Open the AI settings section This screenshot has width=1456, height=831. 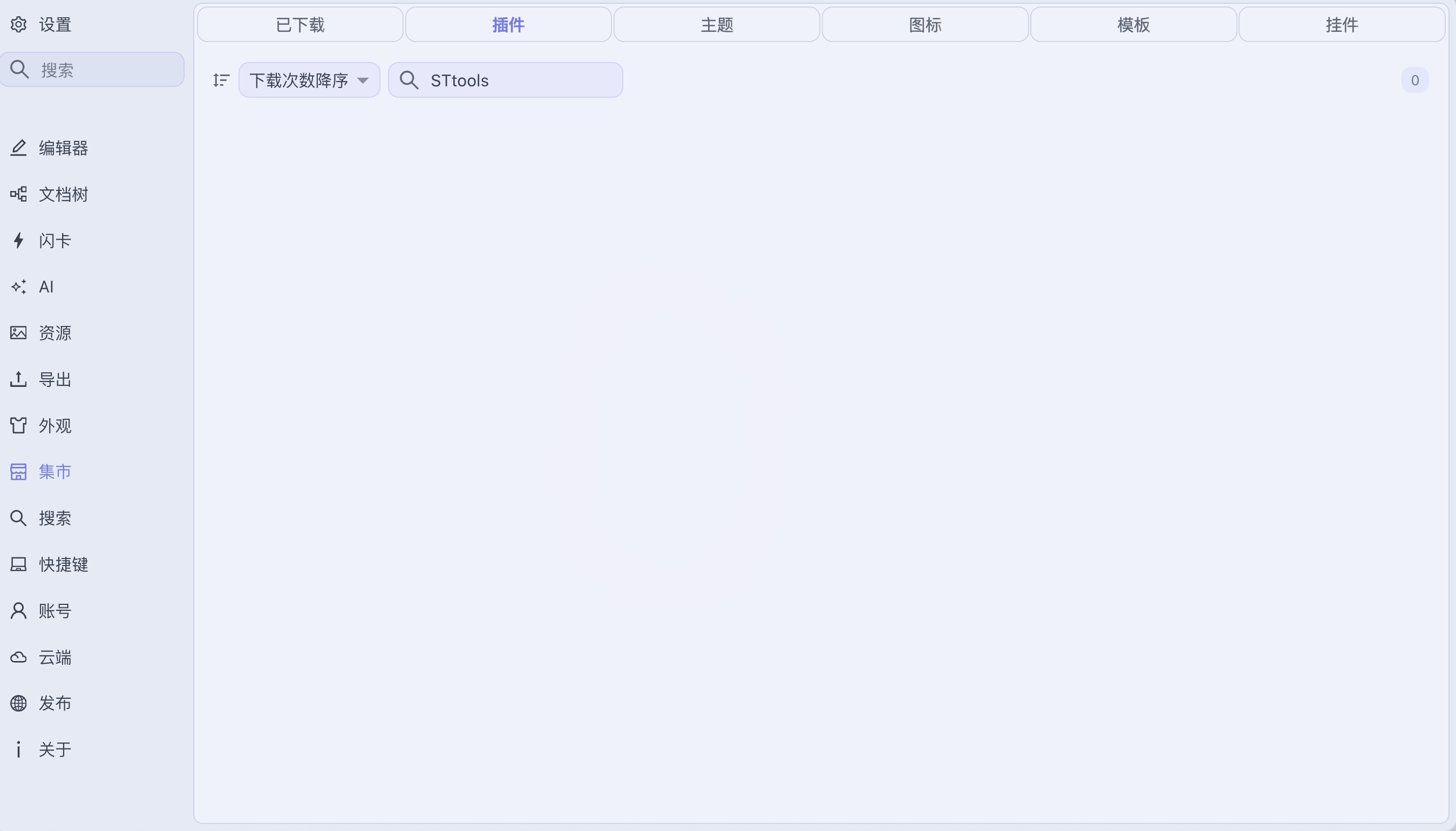coord(46,287)
